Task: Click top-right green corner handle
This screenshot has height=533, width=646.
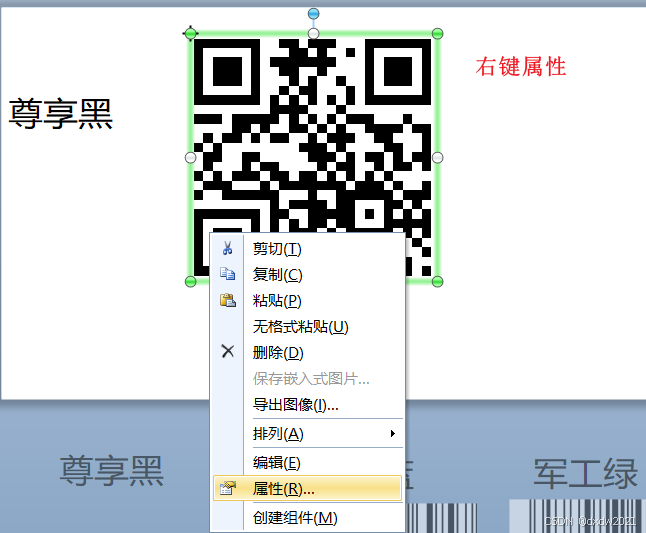Action: (x=438, y=33)
